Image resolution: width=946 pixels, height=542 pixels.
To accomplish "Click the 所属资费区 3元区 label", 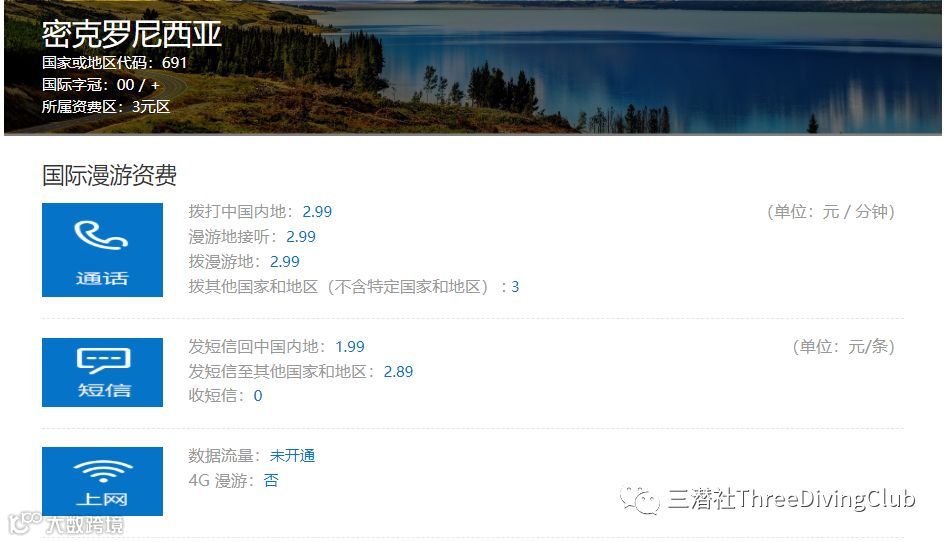I will click(106, 107).
